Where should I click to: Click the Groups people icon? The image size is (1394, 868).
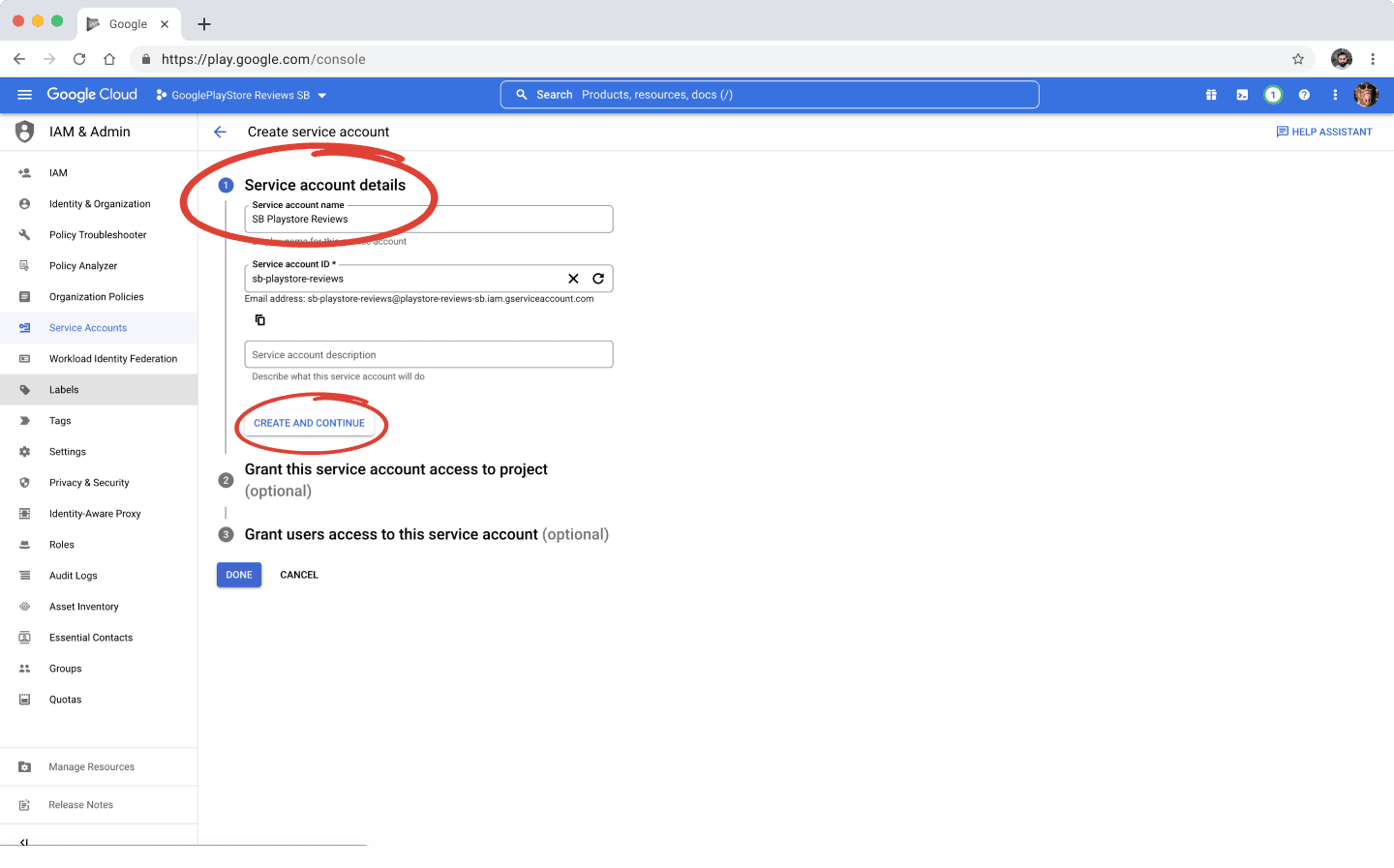click(x=25, y=669)
